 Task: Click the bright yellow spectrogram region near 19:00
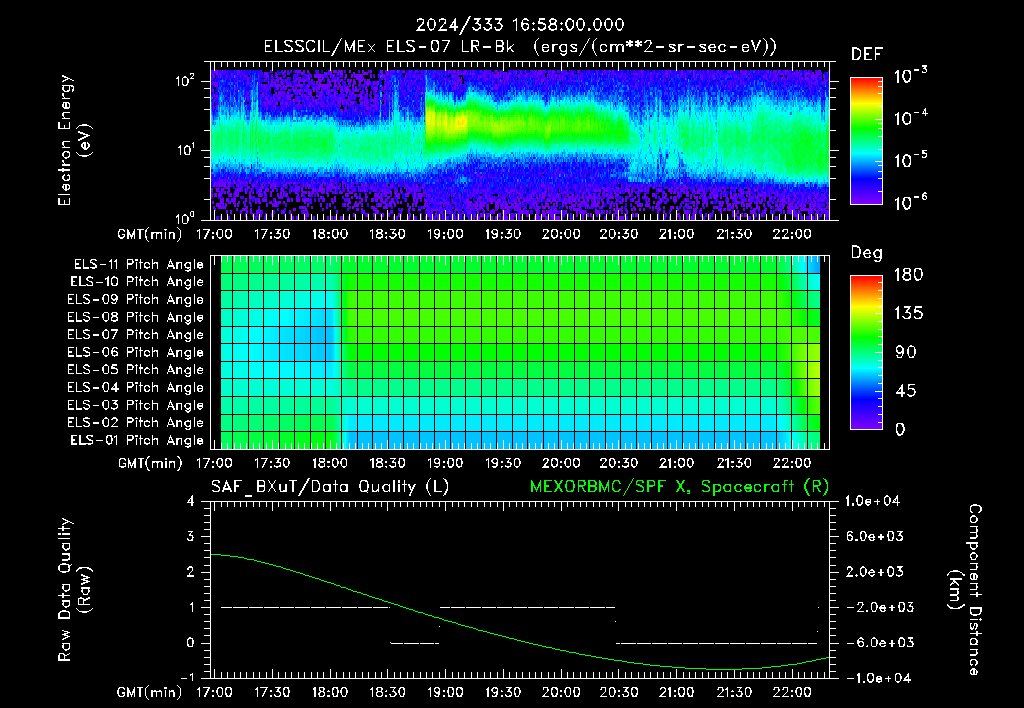(x=447, y=121)
